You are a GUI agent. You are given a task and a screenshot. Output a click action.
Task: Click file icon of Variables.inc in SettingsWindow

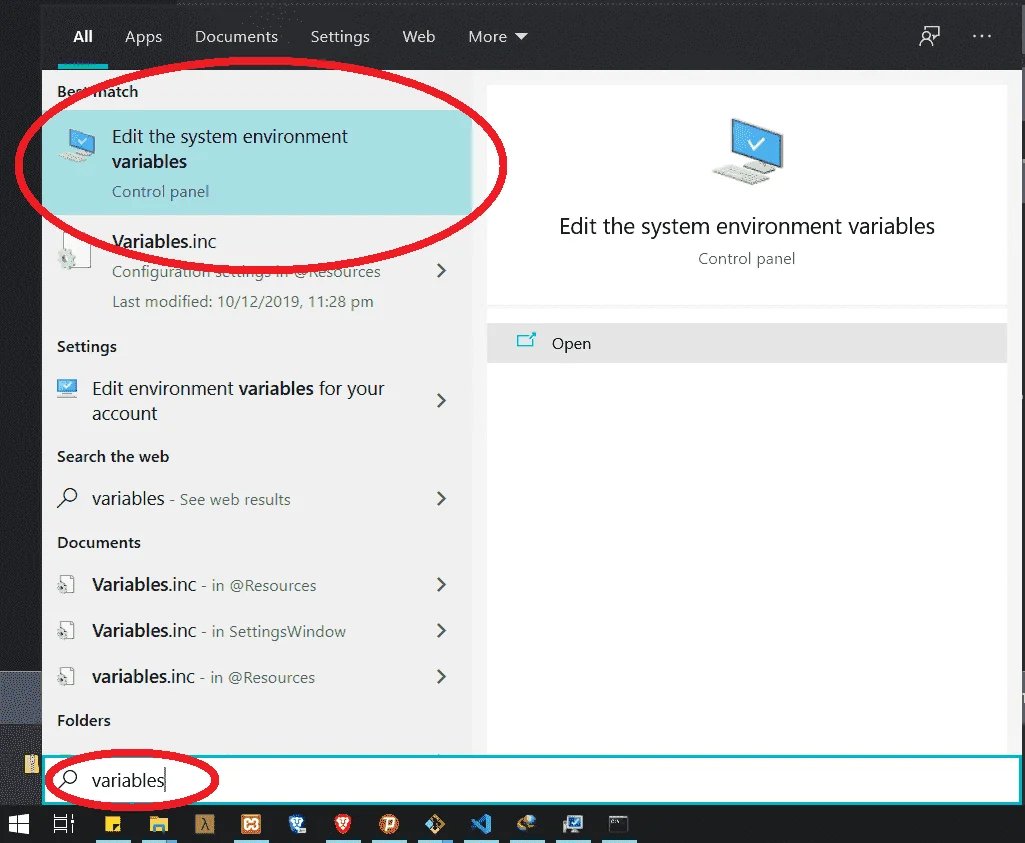click(x=66, y=631)
